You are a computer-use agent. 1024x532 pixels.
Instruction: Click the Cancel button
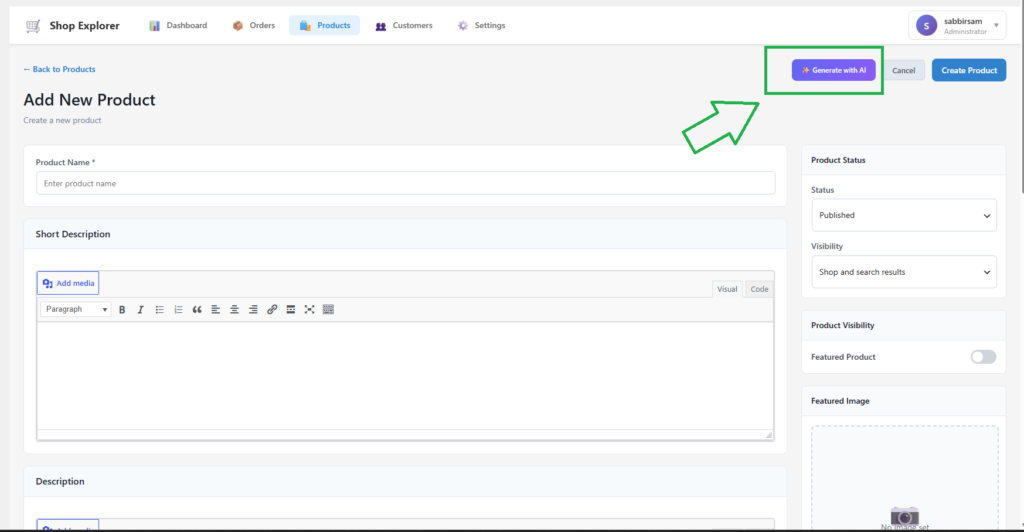point(904,70)
